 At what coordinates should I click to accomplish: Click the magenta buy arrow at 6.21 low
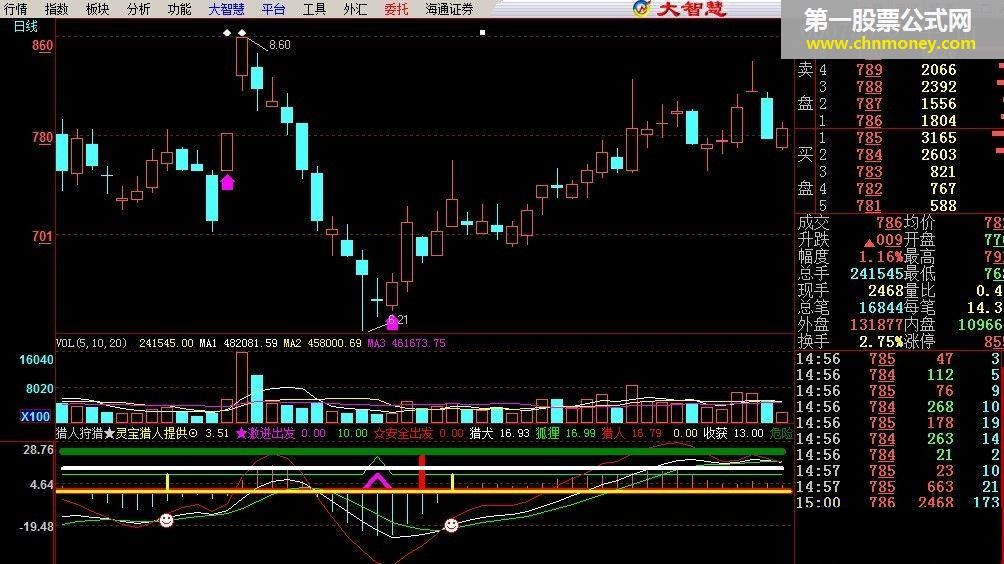click(392, 323)
